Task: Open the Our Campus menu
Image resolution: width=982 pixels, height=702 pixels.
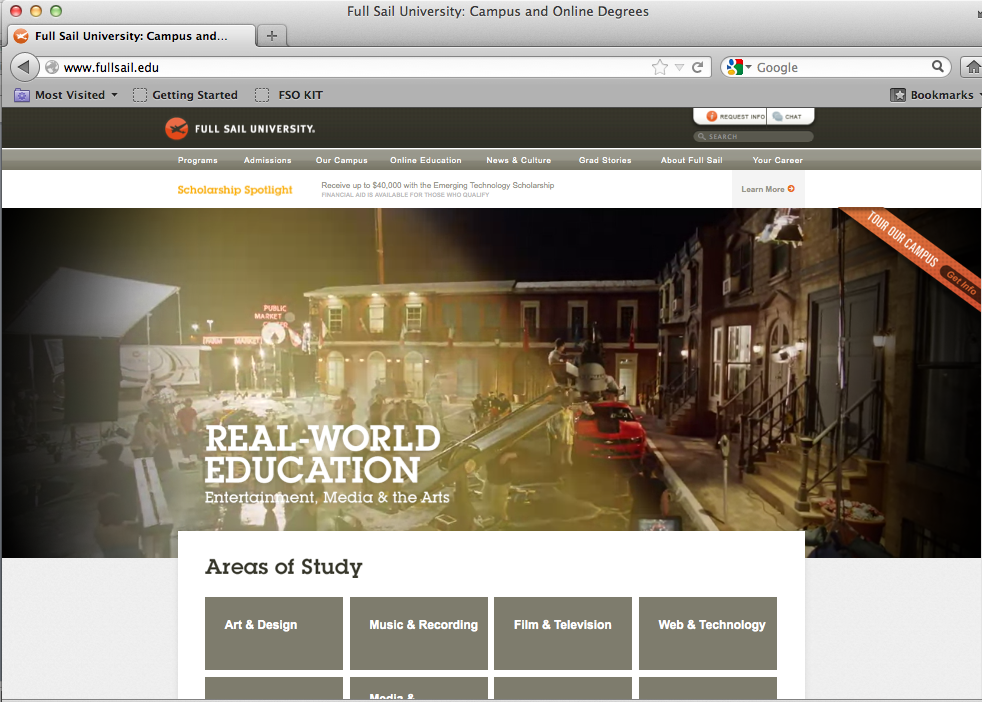Action: point(341,160)
